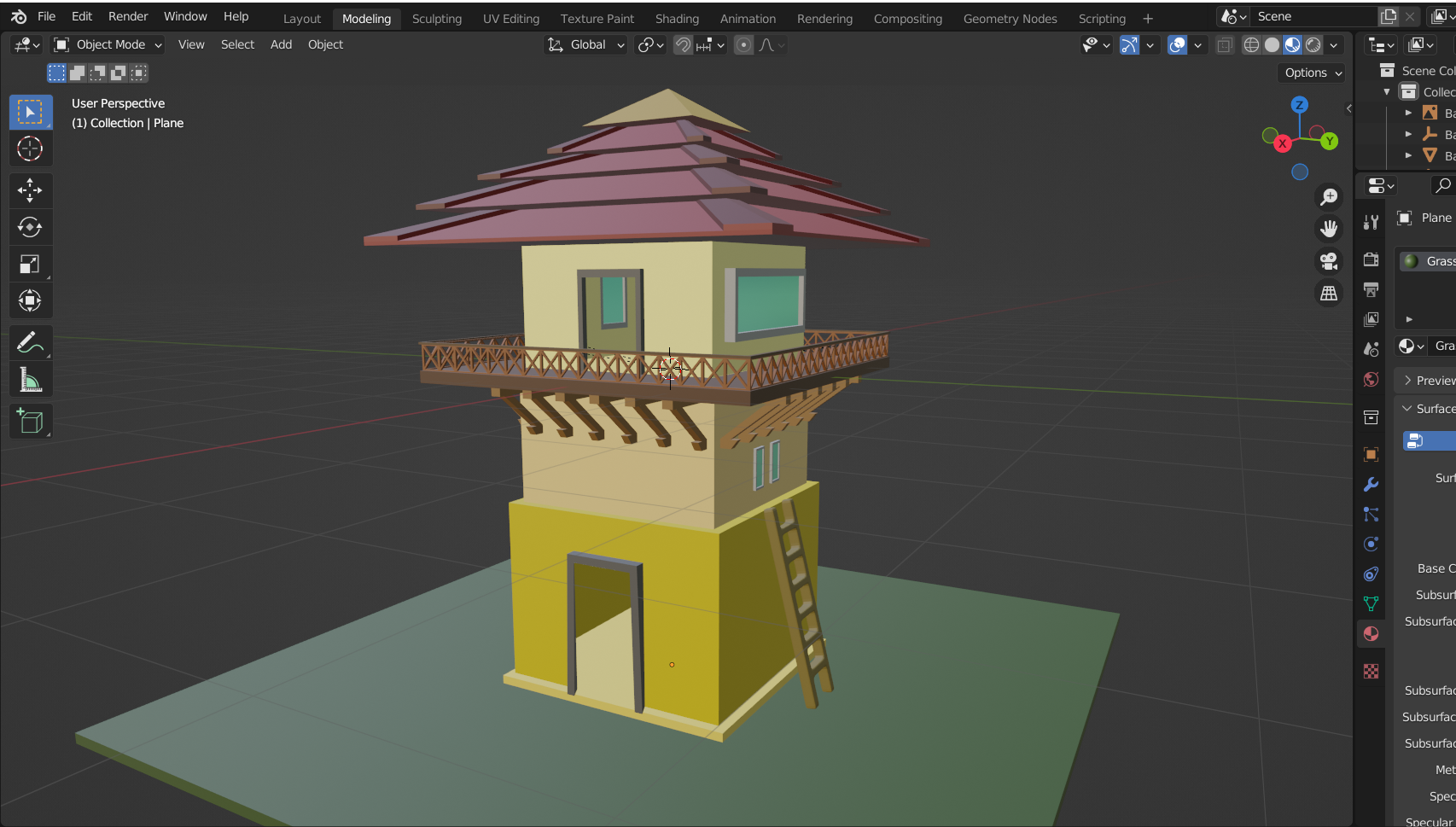Open the Physics properties tab
This screenshot has height=827, width=1456.
1372,544
